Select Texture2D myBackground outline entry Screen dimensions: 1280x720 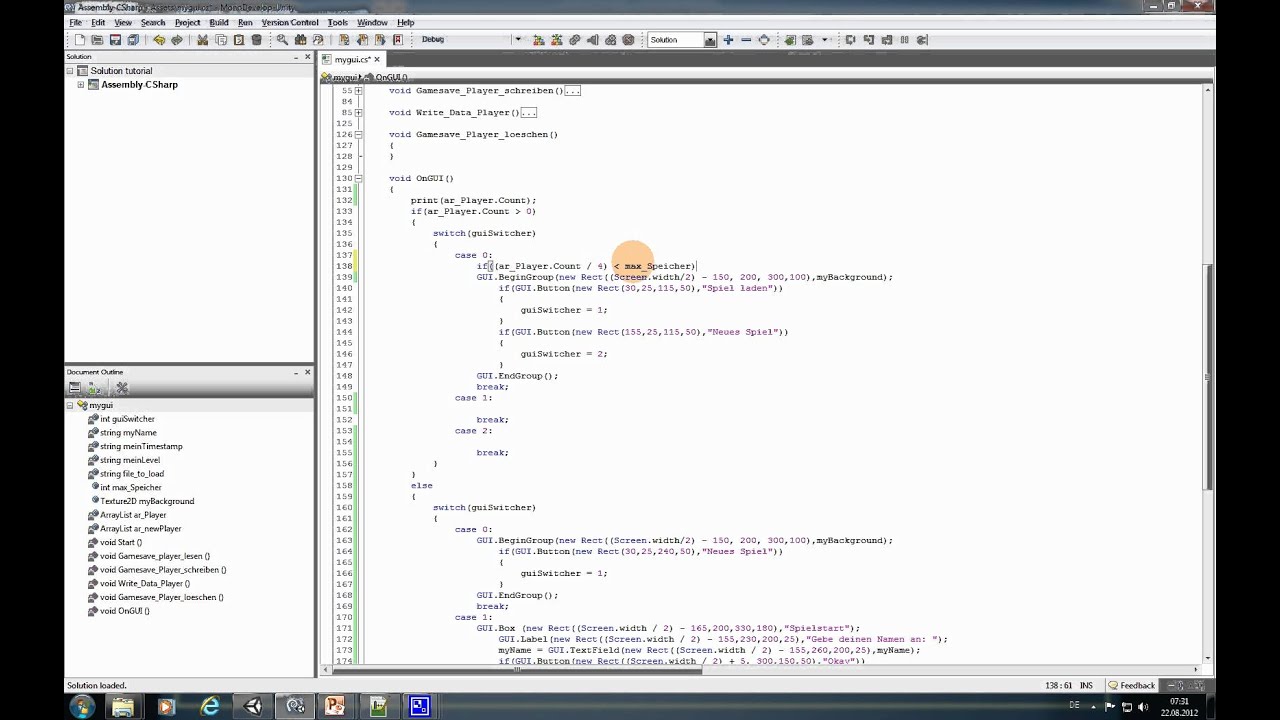(147, 501)
